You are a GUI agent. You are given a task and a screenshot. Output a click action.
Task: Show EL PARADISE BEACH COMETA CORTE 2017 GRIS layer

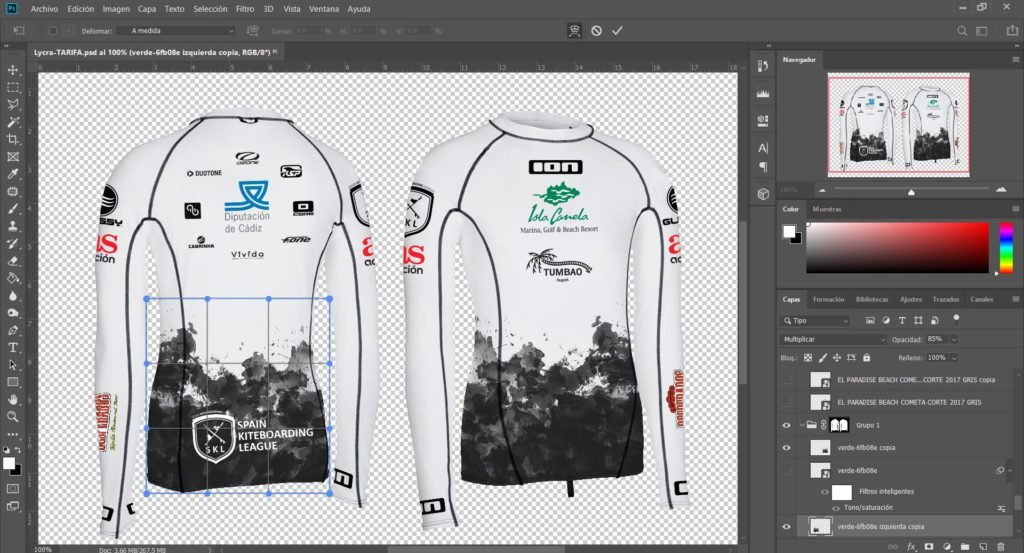pos(786,402)
